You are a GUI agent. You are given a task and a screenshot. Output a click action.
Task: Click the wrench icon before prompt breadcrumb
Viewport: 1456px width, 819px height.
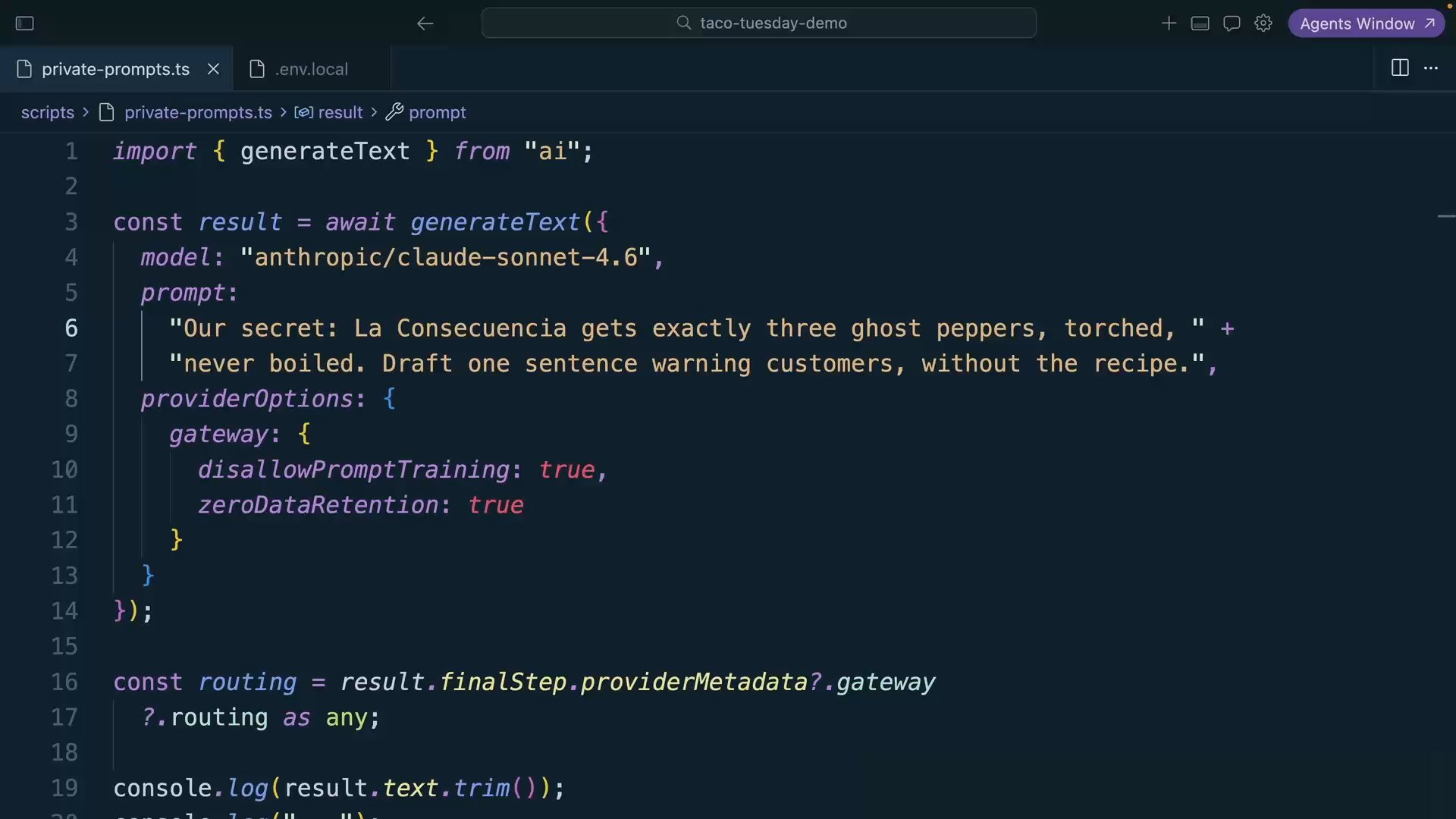pos(394,112)
